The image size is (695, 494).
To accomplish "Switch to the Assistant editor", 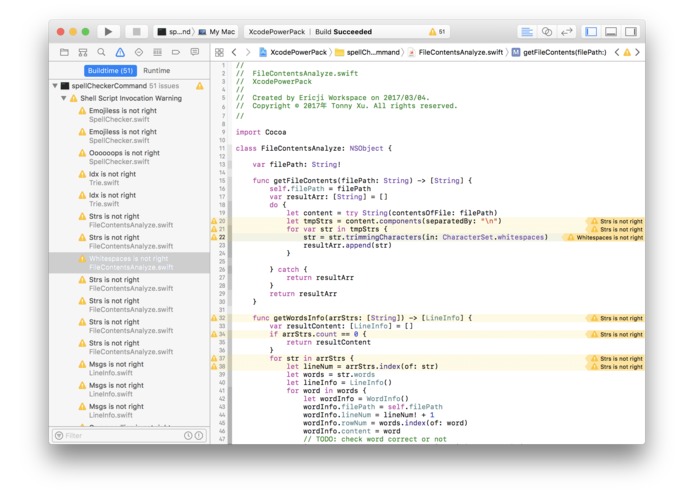I will pyautogui.click(x=547, y=31).
